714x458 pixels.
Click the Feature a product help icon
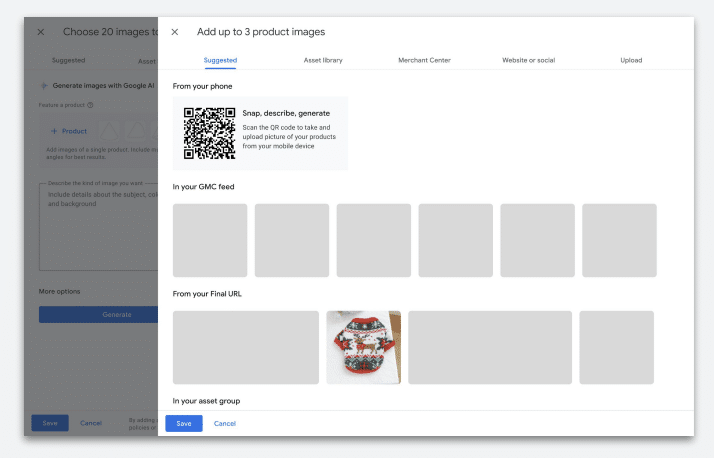click(x=90, y=105)
